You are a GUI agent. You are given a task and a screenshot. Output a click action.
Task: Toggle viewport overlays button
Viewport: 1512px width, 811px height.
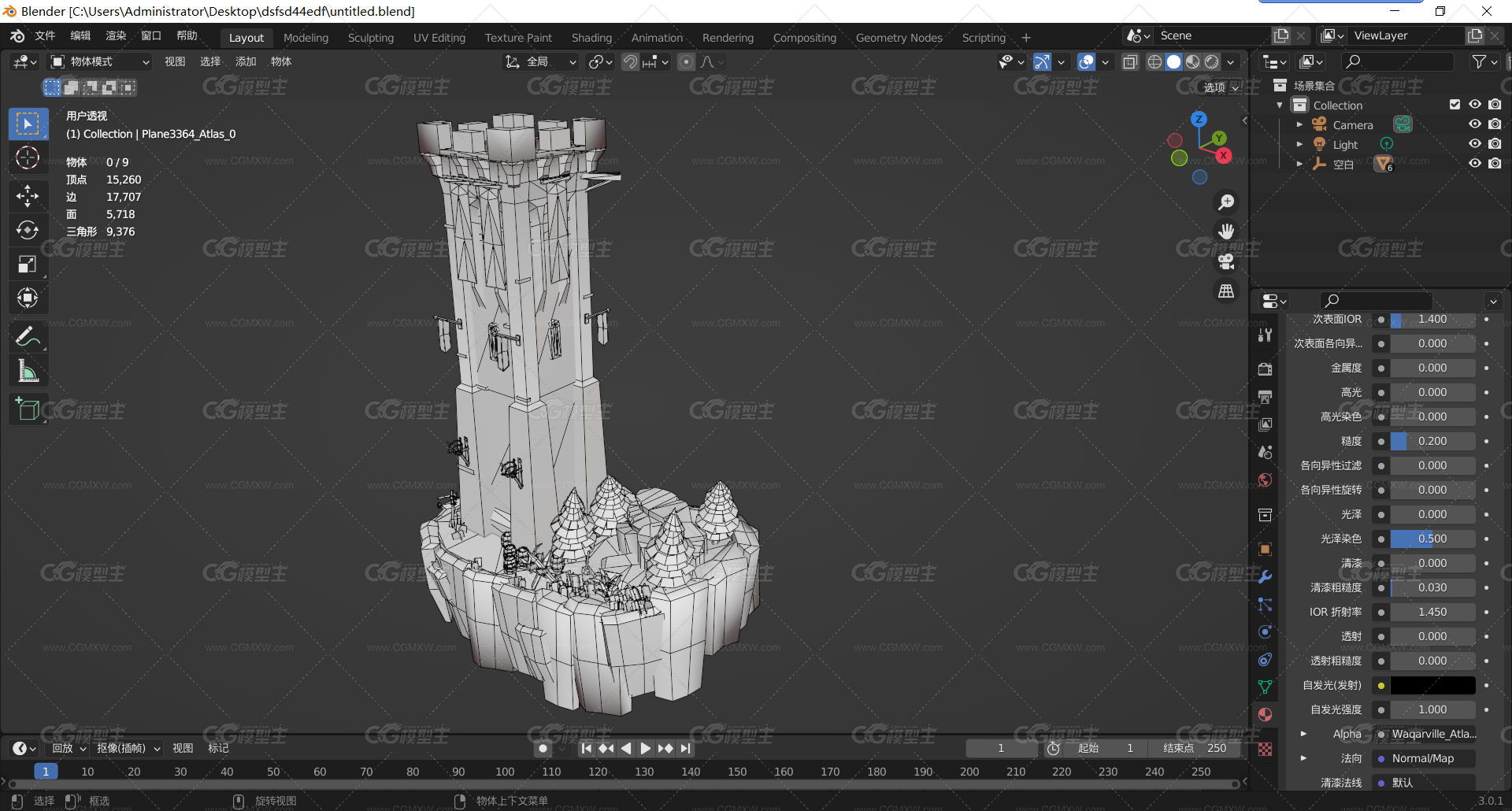point(1087,61)
